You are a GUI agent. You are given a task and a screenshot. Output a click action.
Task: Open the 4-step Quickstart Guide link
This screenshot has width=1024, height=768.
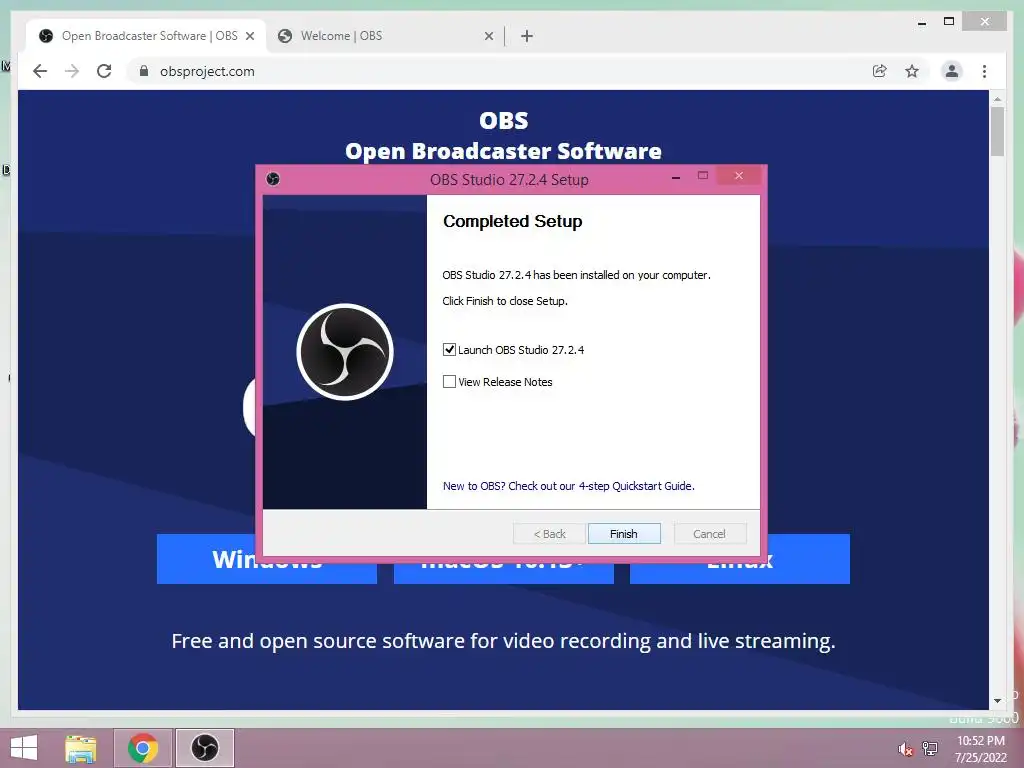568,486
